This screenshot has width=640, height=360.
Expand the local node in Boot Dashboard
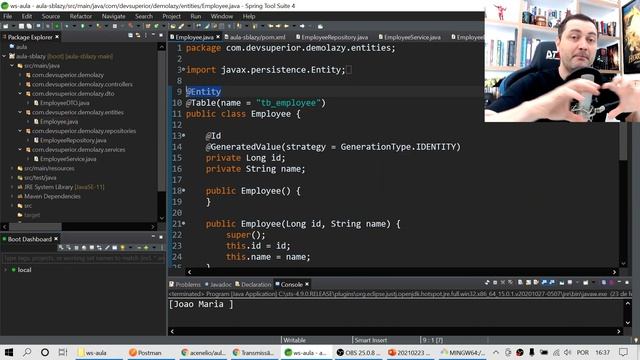pyautogui.click(x=6, y=270)
